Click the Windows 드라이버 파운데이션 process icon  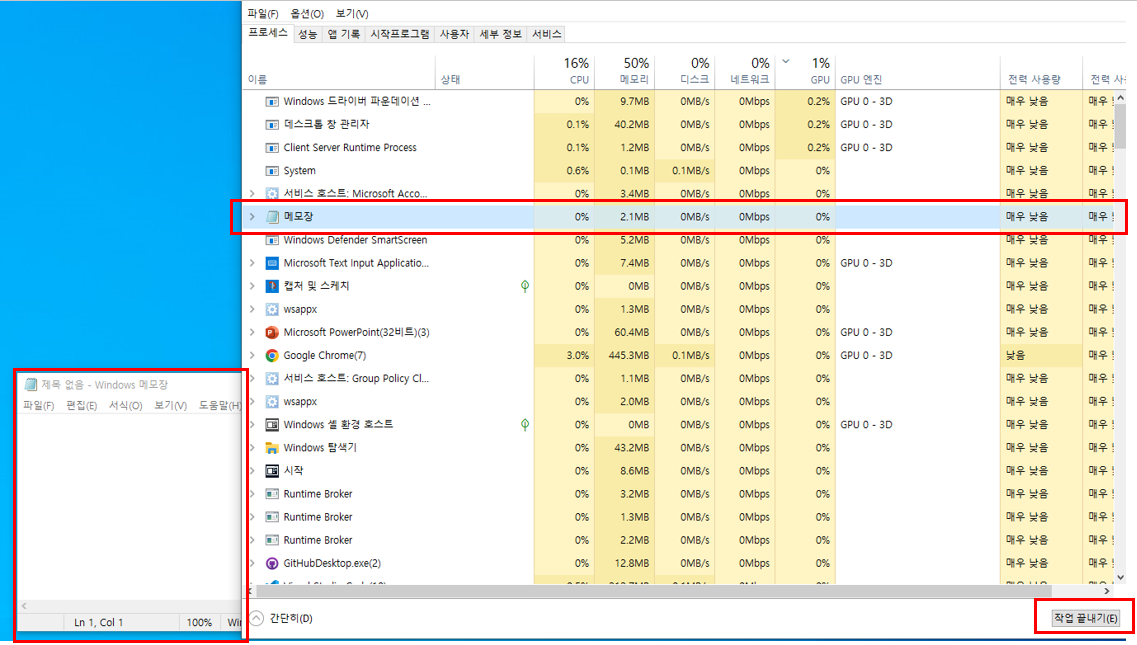click(272, 102)
